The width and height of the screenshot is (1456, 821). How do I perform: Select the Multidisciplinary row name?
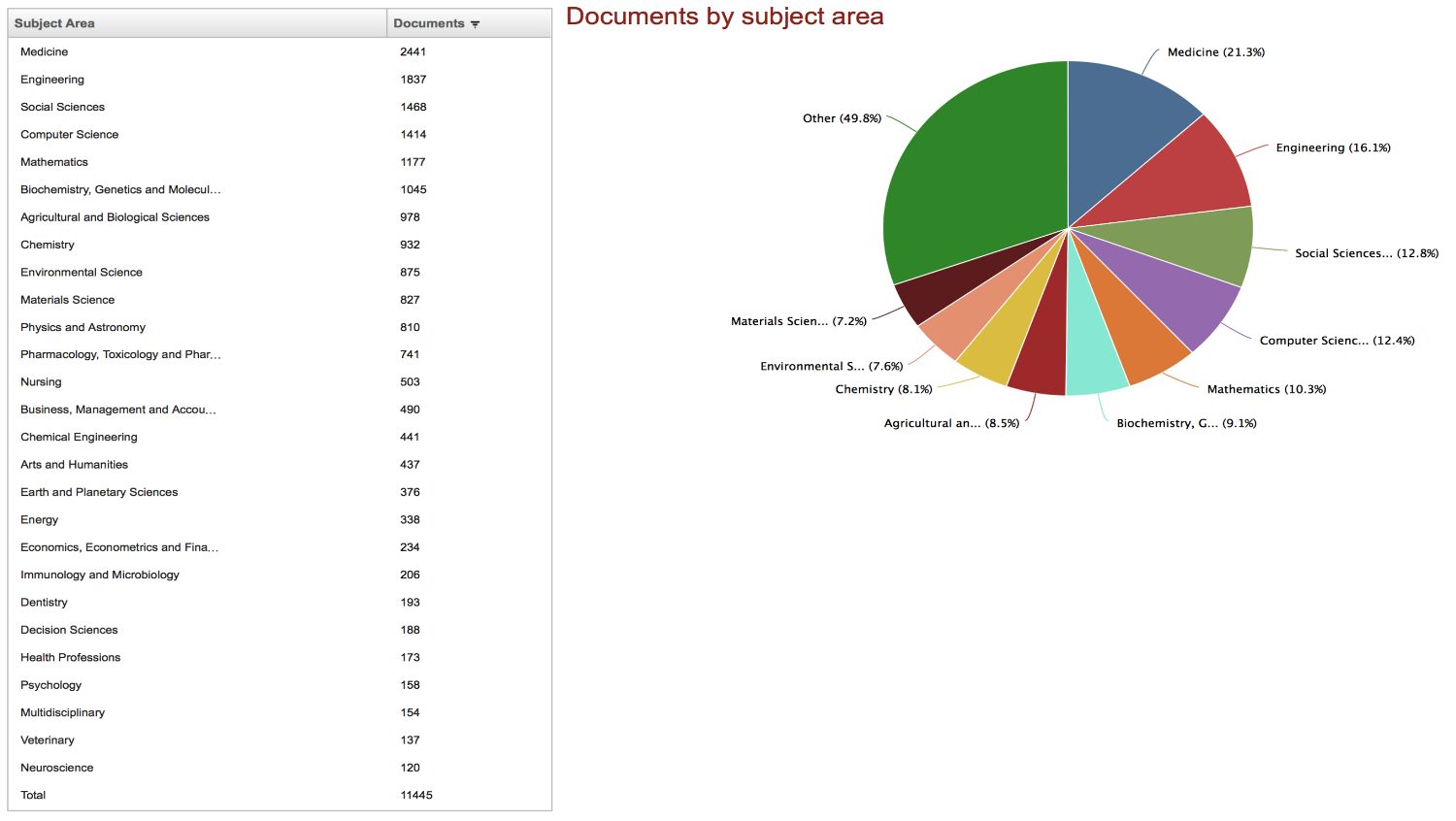coord(62,712)
